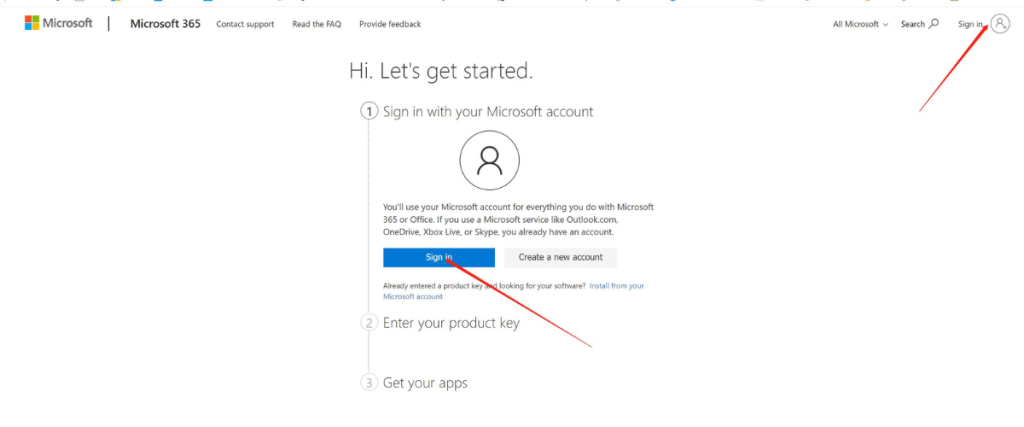Click the Hi. Let's get started. title
Image resolution: width=1024 pixels, height=427 pixels.
click(440, 71)
